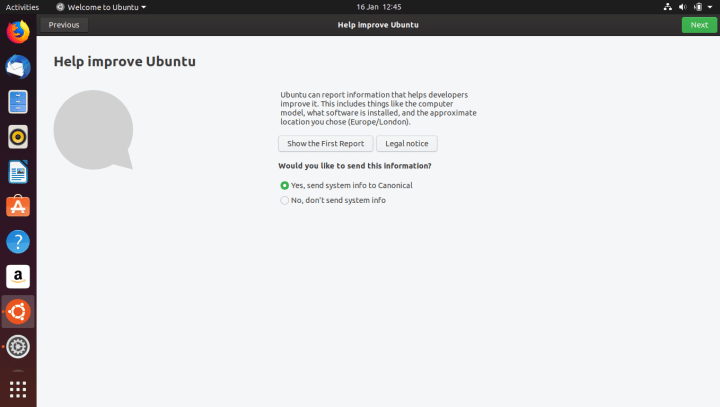Screen dimensions: 720x407
Task: Expand the system menu arrow
Action: pos(710,7)
